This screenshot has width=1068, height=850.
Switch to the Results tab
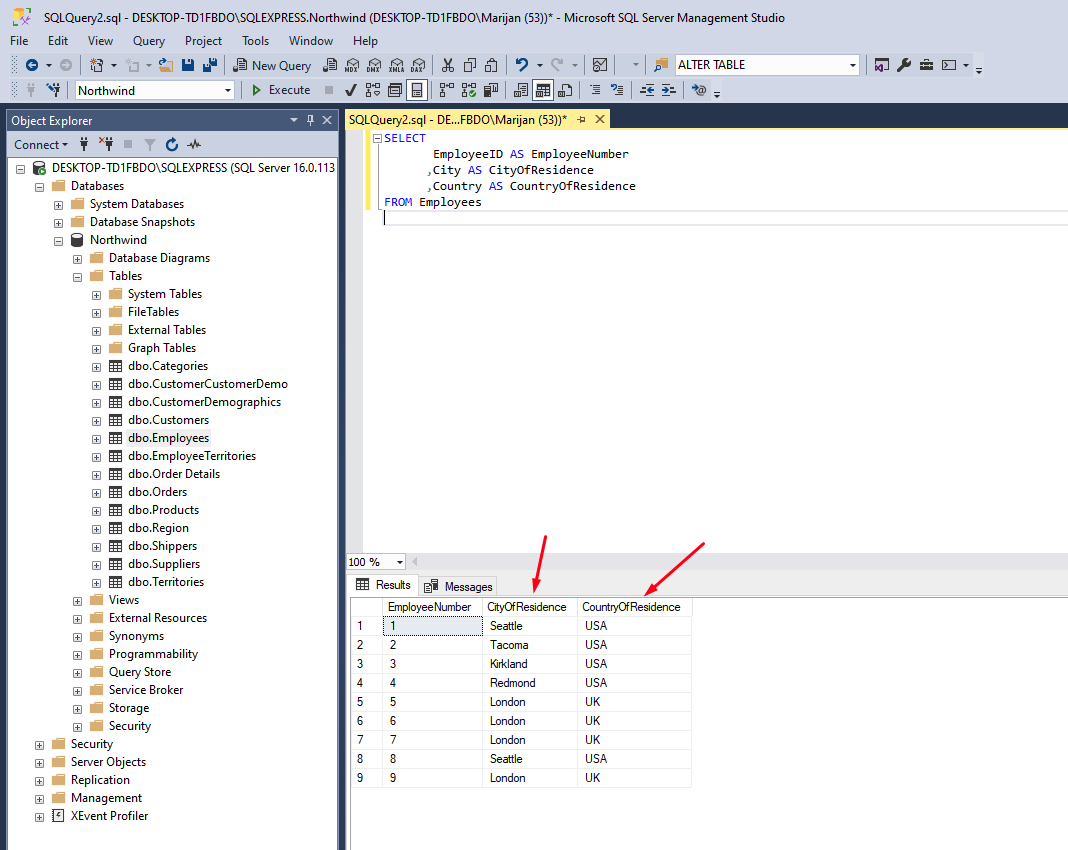(383, 585)
